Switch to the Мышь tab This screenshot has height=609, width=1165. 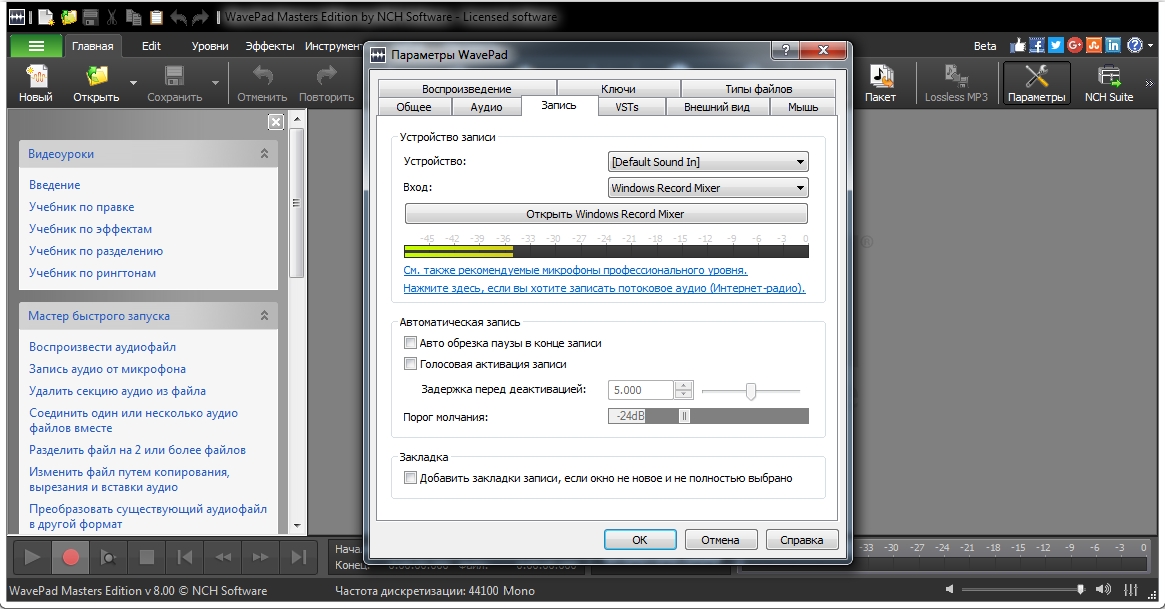[802, 107]
